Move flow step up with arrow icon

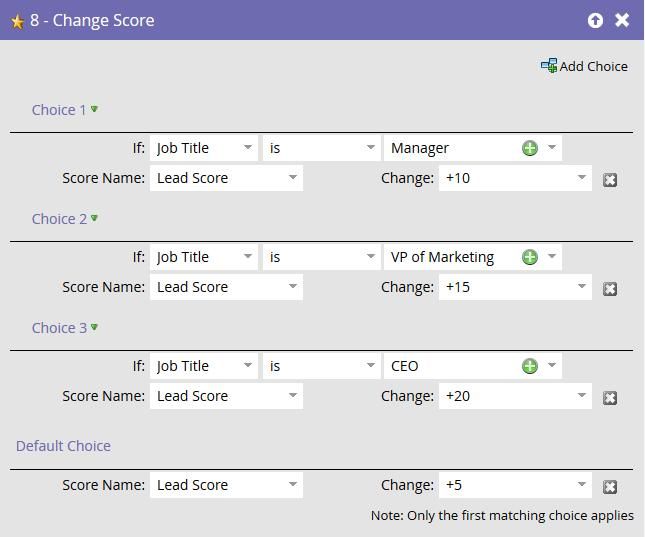(x=595, y=20)
